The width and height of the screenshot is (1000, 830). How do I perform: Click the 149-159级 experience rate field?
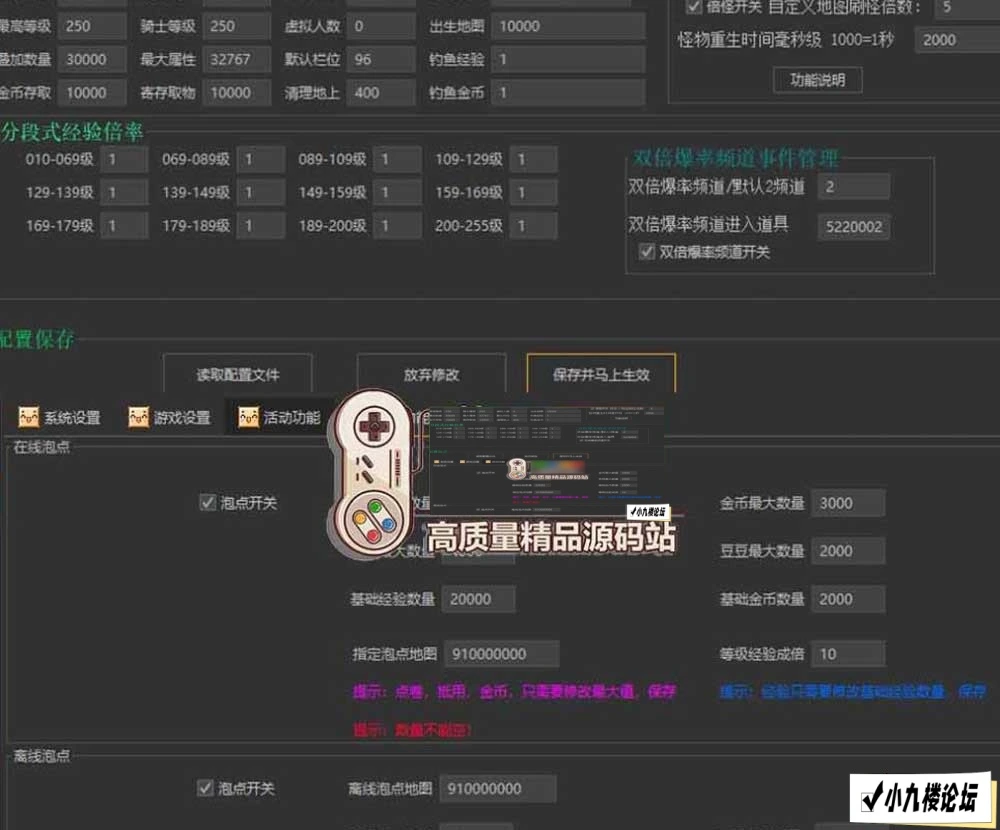pyautogui.click(x=397, y=192)
